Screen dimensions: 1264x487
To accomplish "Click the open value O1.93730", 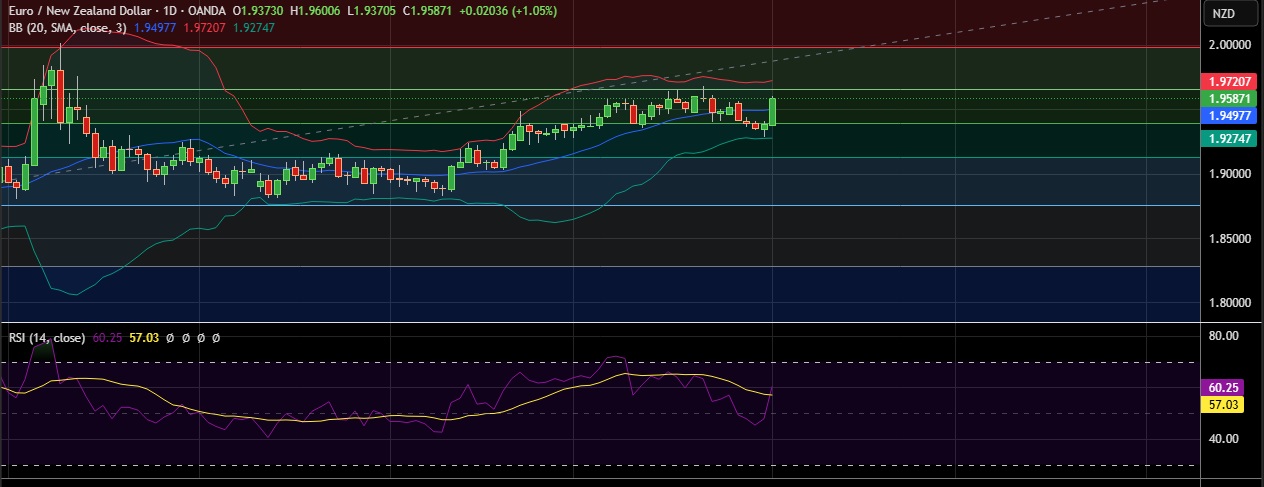I will [258, 10].
